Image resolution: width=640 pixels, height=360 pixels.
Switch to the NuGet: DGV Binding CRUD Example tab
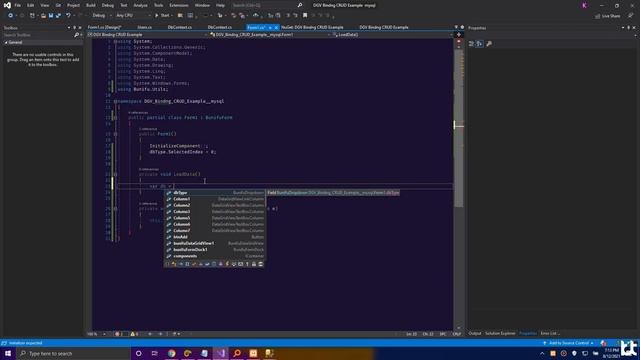(x=312, y=27)
